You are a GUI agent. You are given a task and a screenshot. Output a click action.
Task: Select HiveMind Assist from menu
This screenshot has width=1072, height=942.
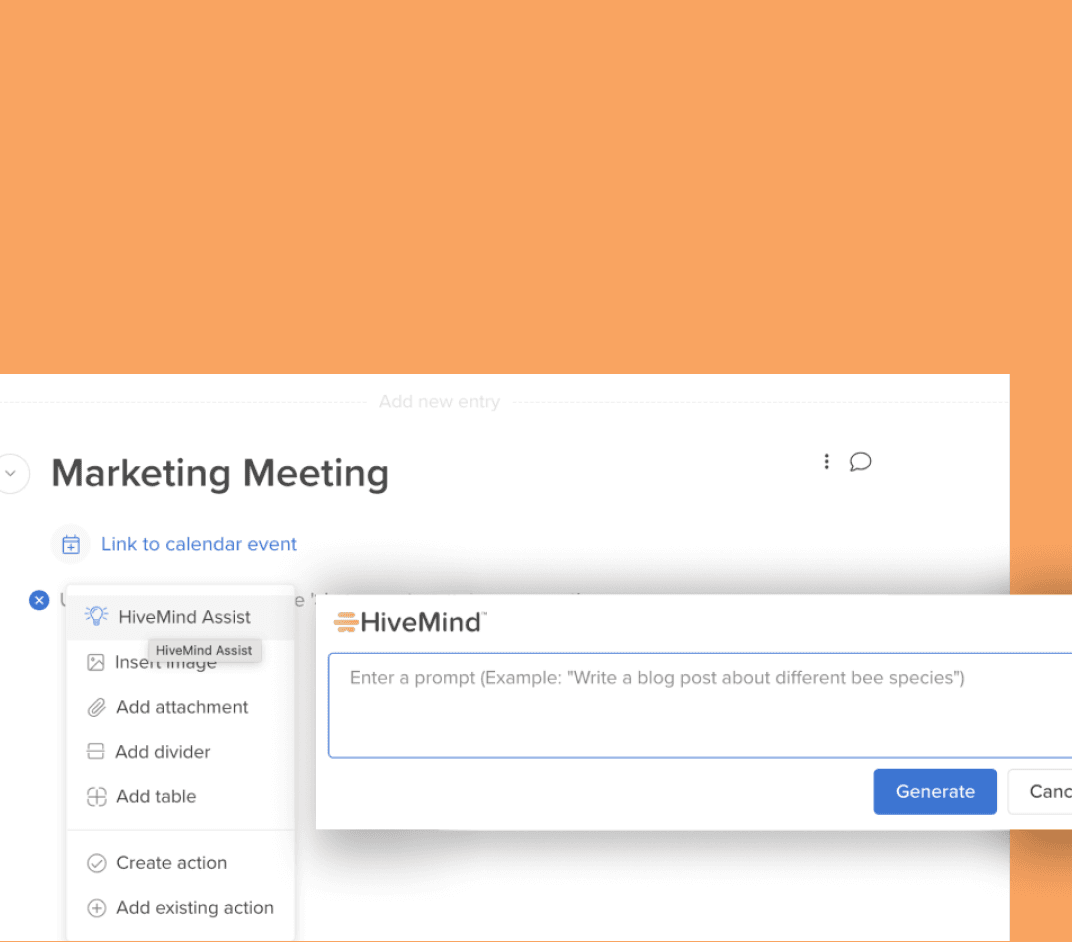point(180,617)
